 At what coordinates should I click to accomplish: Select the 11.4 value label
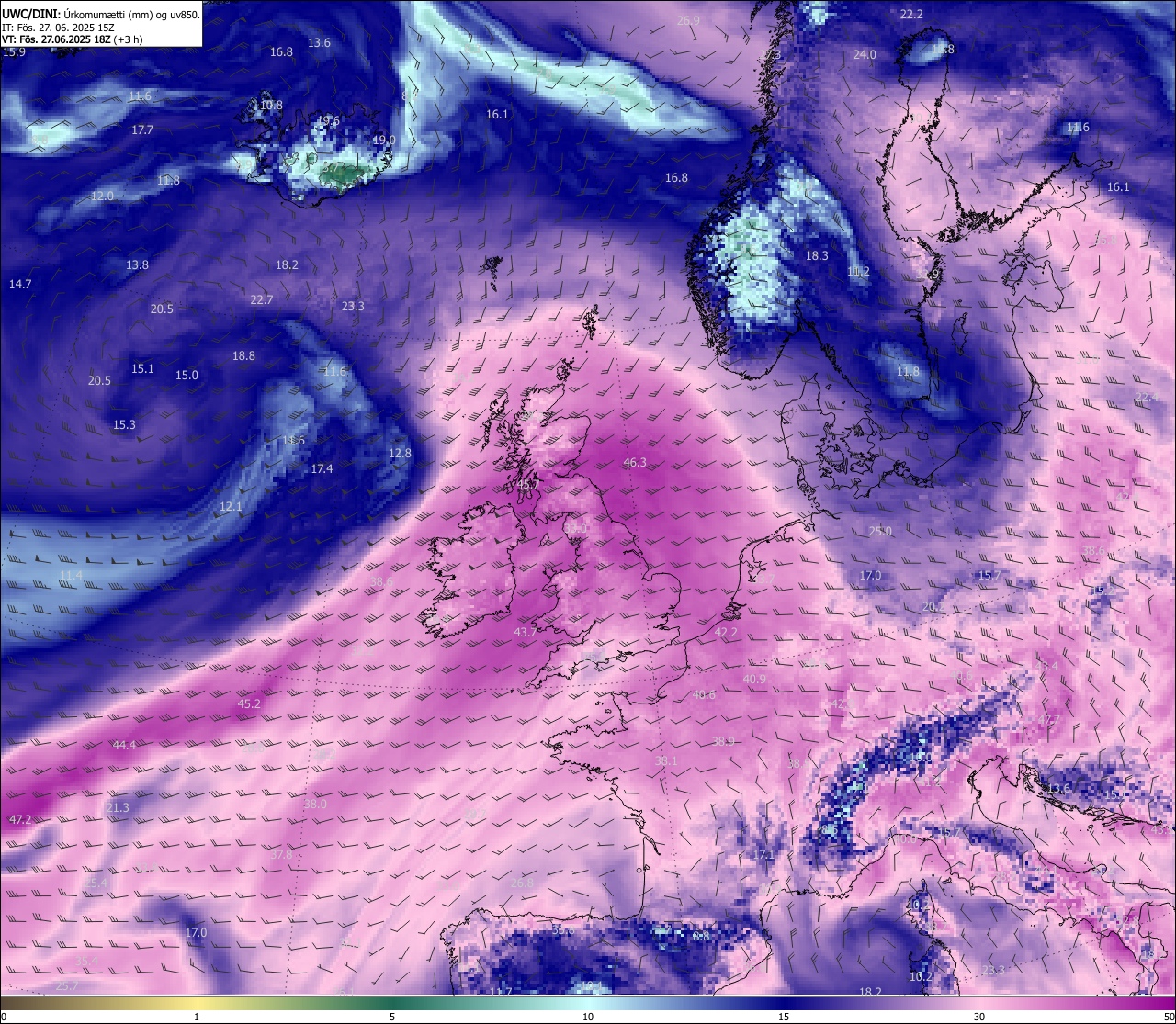pos(71,576)
